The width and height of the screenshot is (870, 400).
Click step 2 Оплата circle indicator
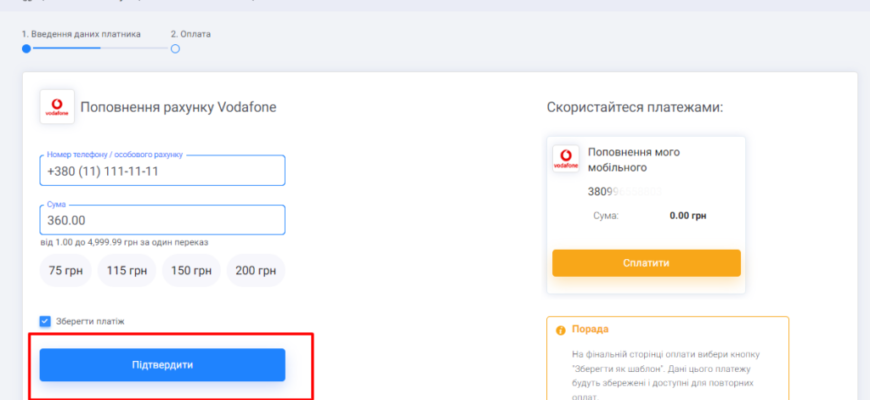175,49
